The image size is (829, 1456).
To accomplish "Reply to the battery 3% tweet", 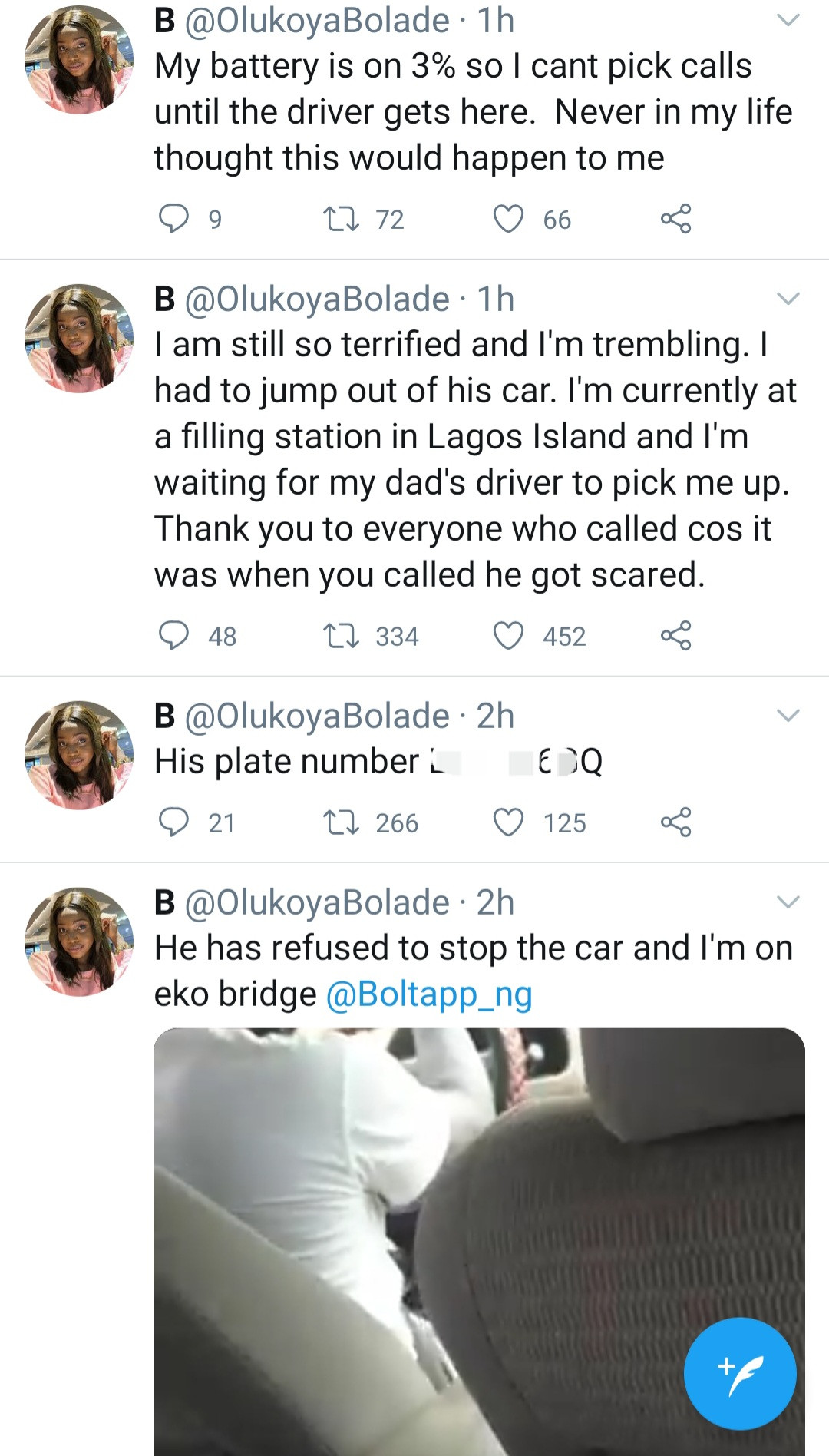I will click(x=173, y=219).
